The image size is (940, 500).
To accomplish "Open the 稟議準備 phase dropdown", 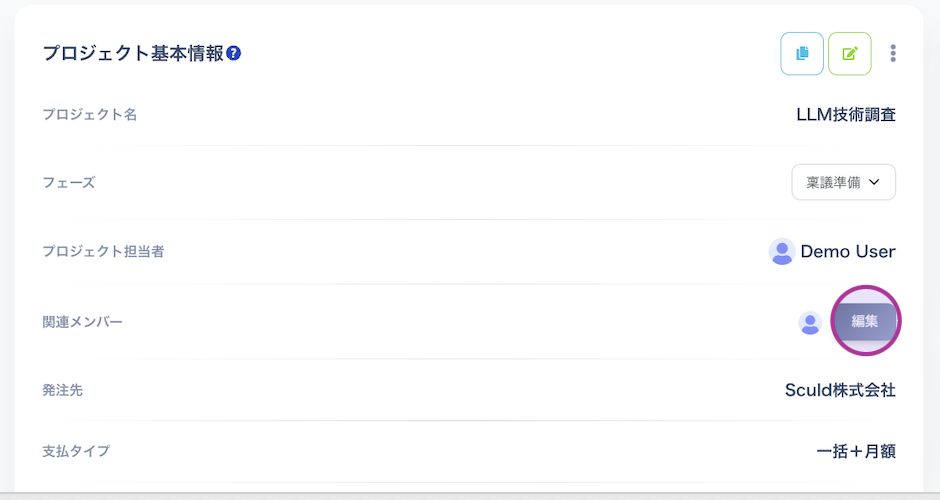I will (843, 182).
